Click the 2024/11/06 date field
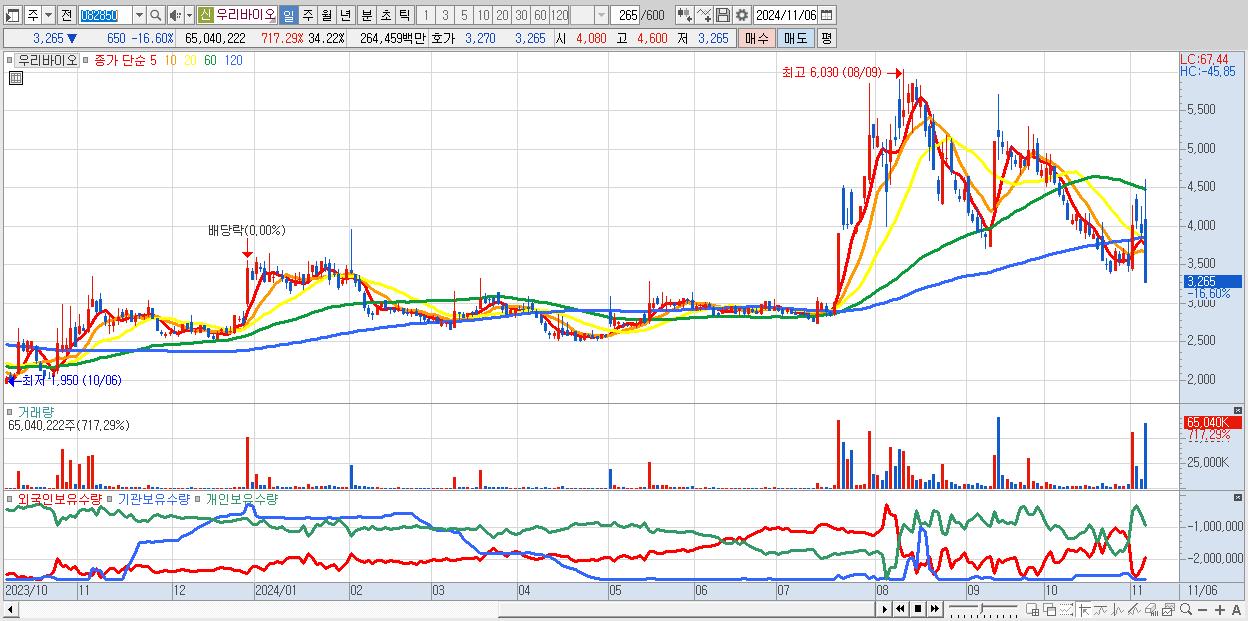Viewport: 1248px width, 621px height. tap(786, 16)
